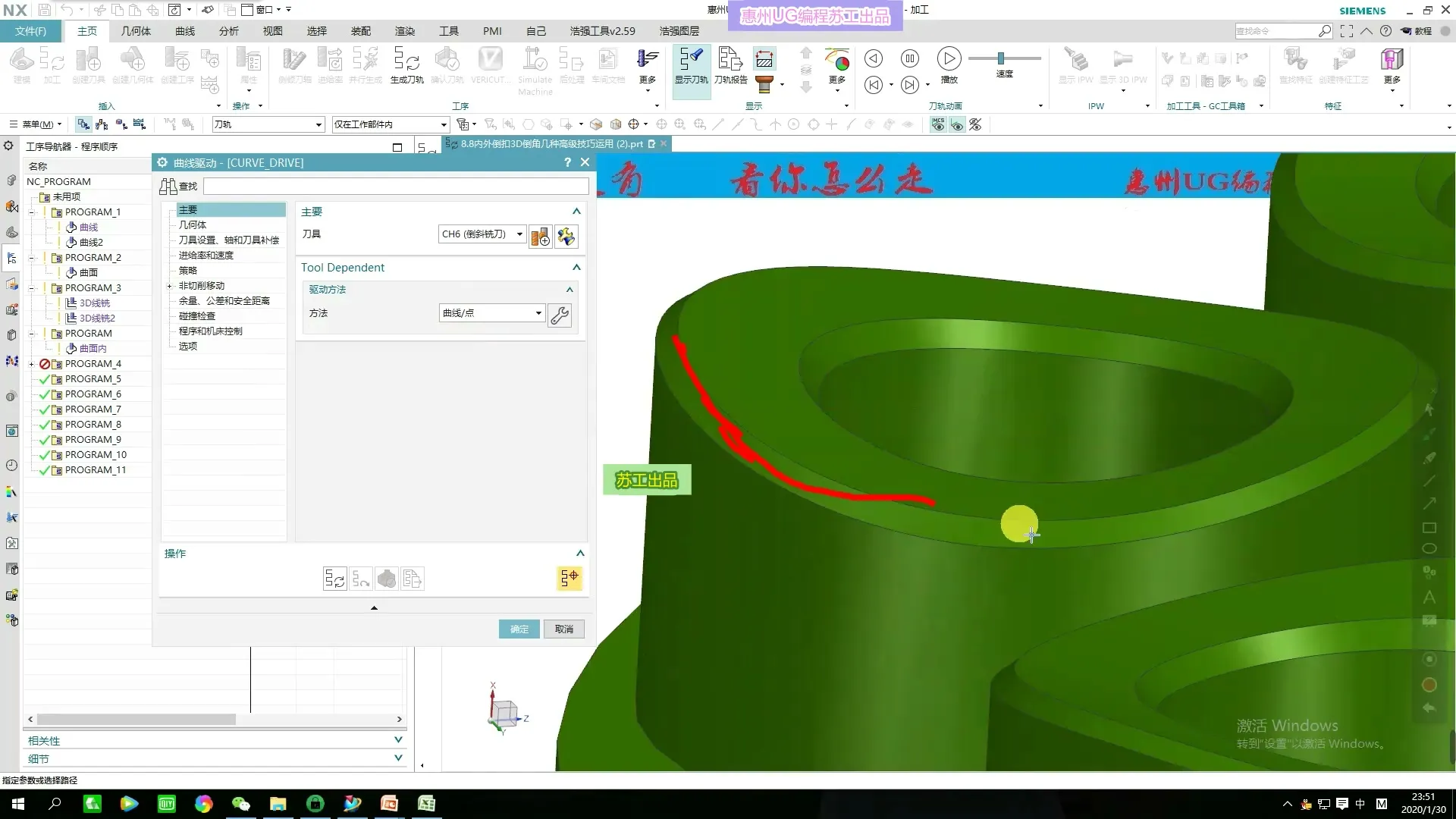Click the 确定 button
The height and width of the screenshot is (819, 1456).
519,629
